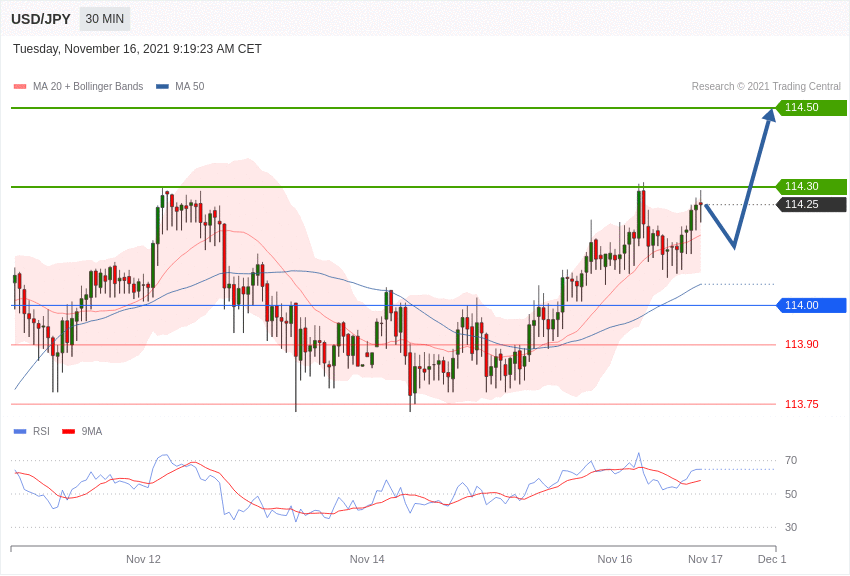Click the USD/JPY pair title
This screenshot has height=576, width=850.
pos(41,19)
